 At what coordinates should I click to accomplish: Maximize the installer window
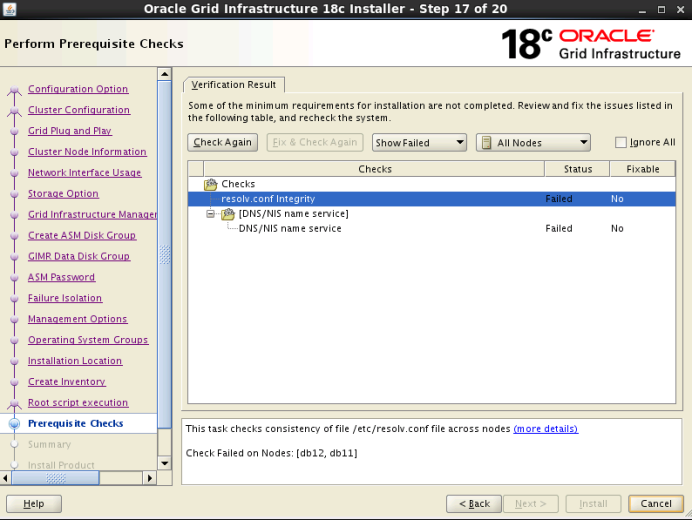click(661, 10)
